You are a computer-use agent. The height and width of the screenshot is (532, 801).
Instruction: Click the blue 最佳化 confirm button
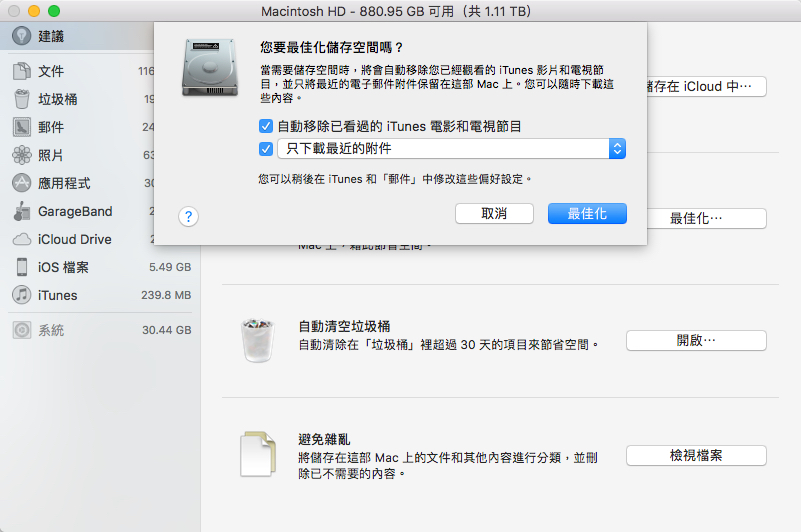point(587,214)
